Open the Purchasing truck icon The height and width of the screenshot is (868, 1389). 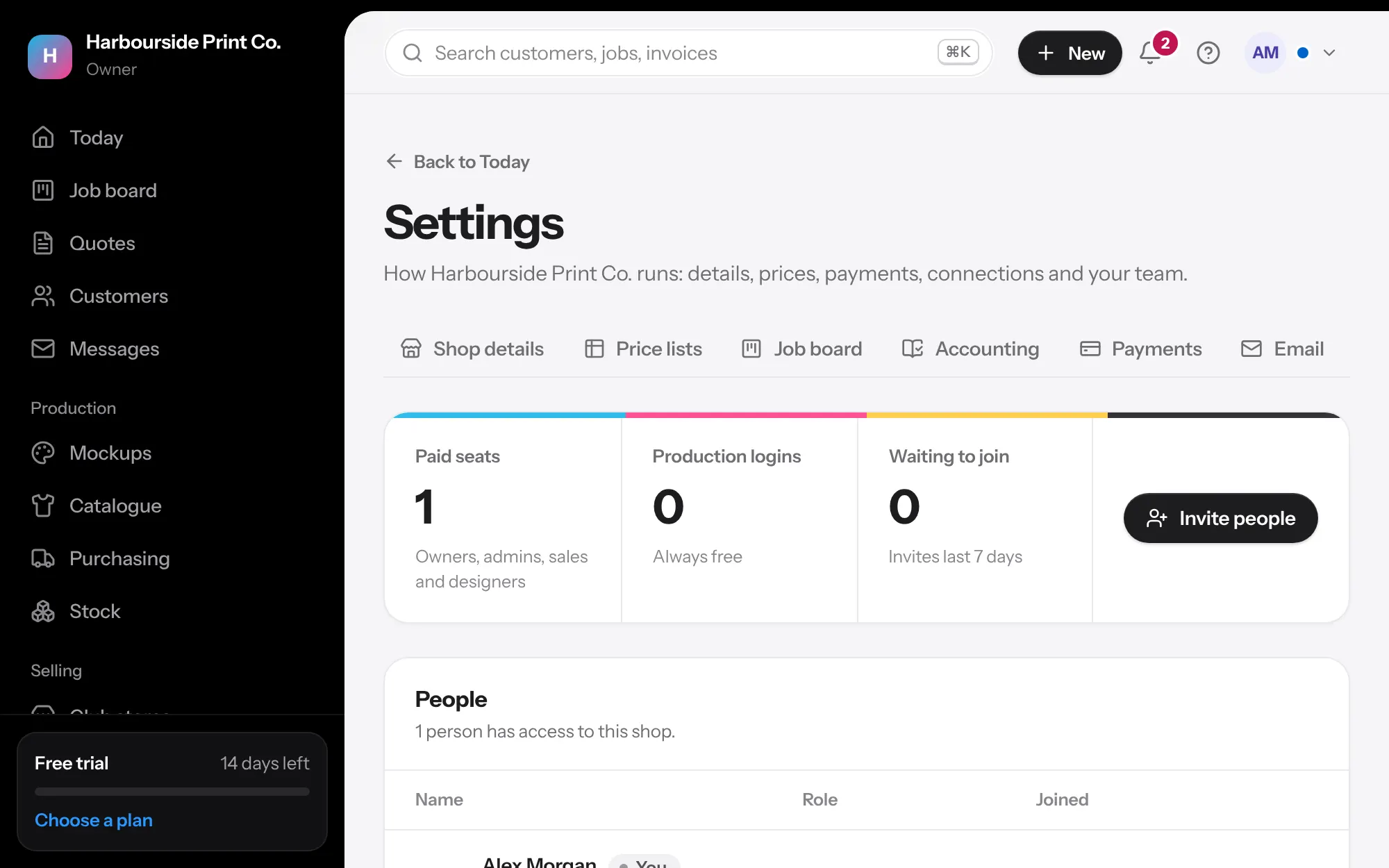pos(43,558)
